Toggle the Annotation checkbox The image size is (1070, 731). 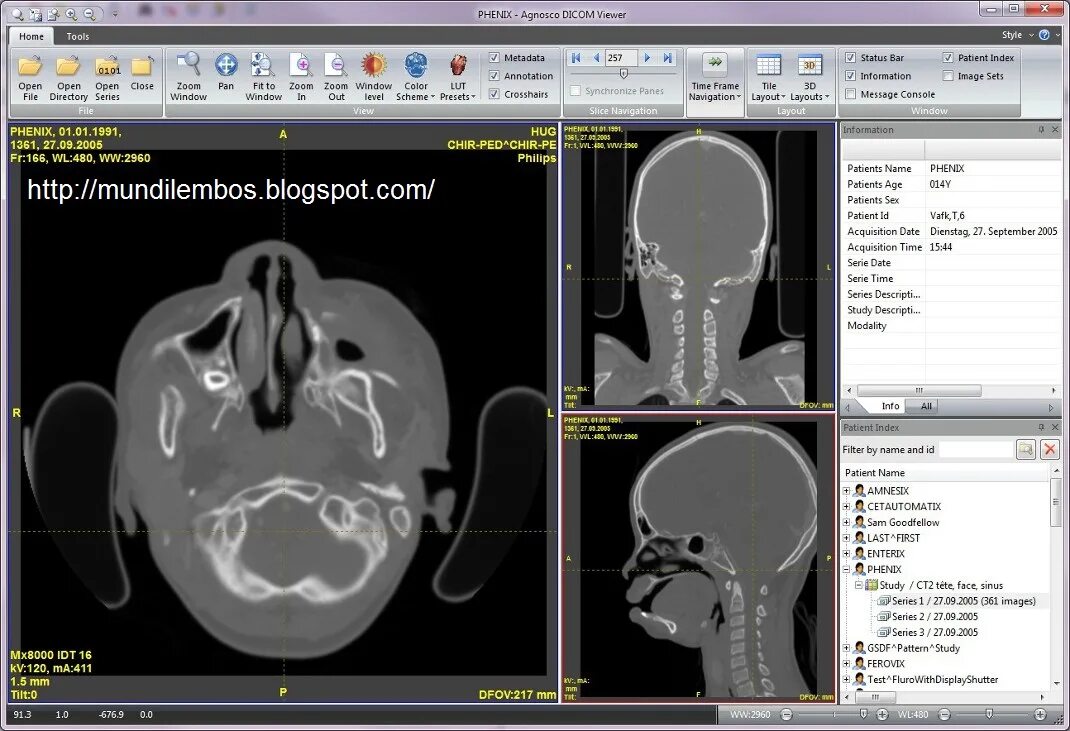click(x=494, y=76)
